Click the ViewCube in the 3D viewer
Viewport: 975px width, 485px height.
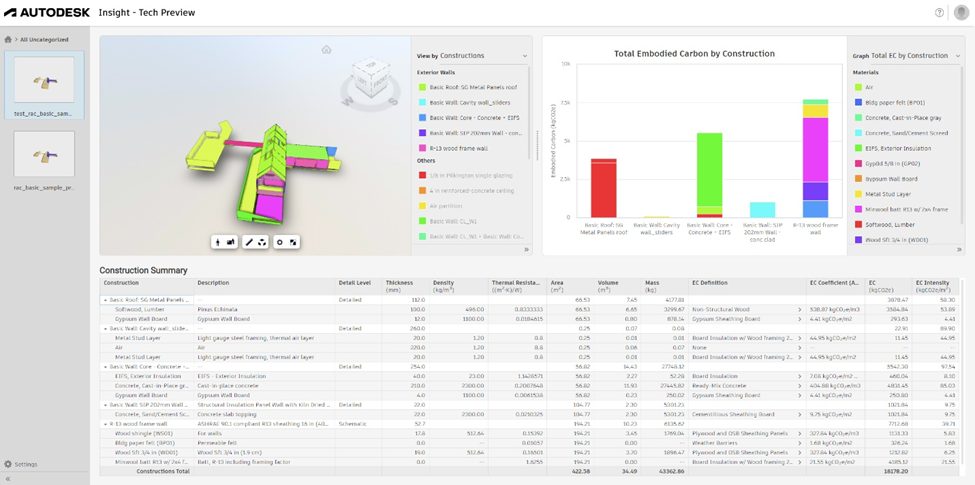click(371, 77)
